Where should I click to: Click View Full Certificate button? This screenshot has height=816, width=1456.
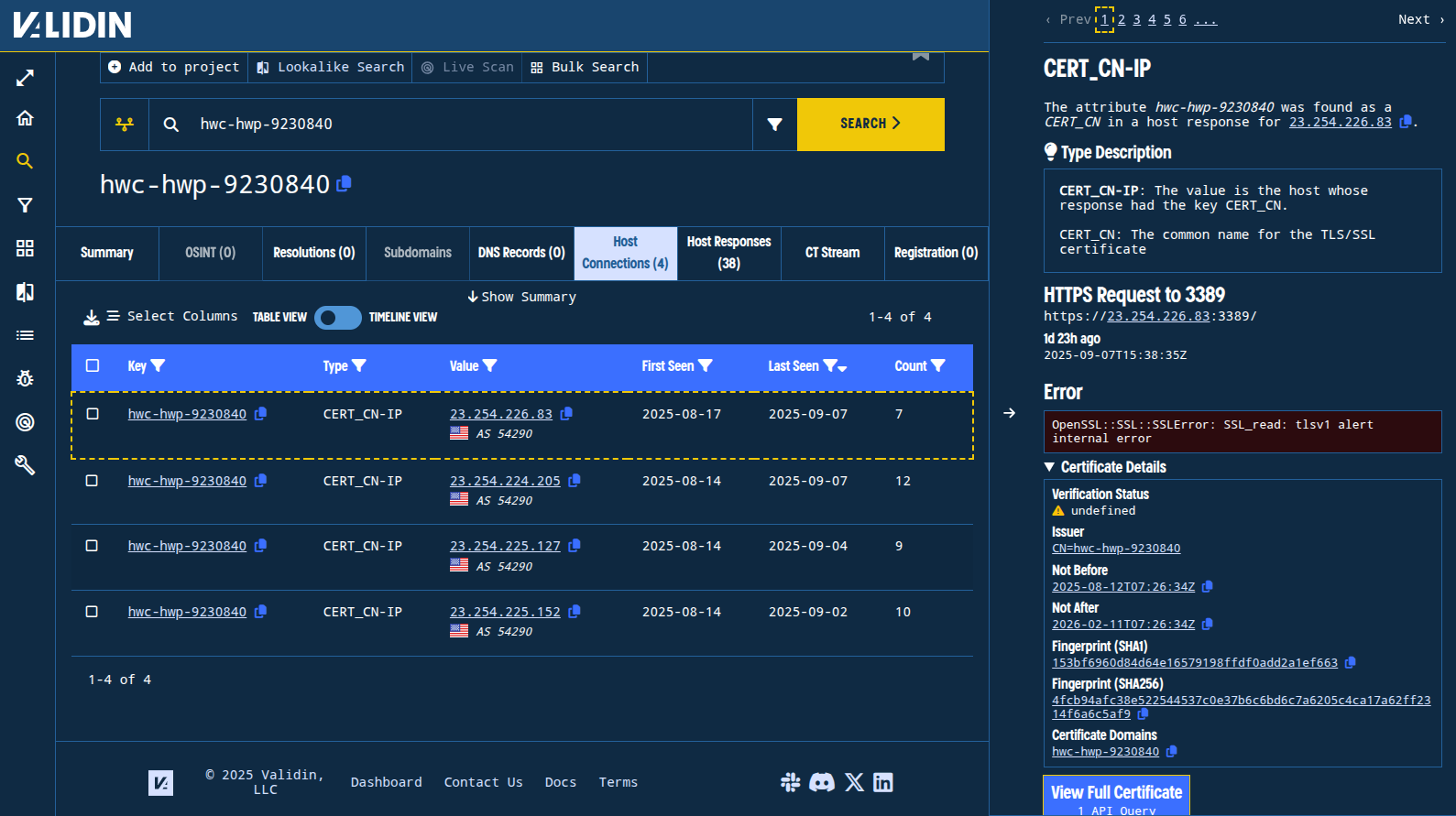1116,796
